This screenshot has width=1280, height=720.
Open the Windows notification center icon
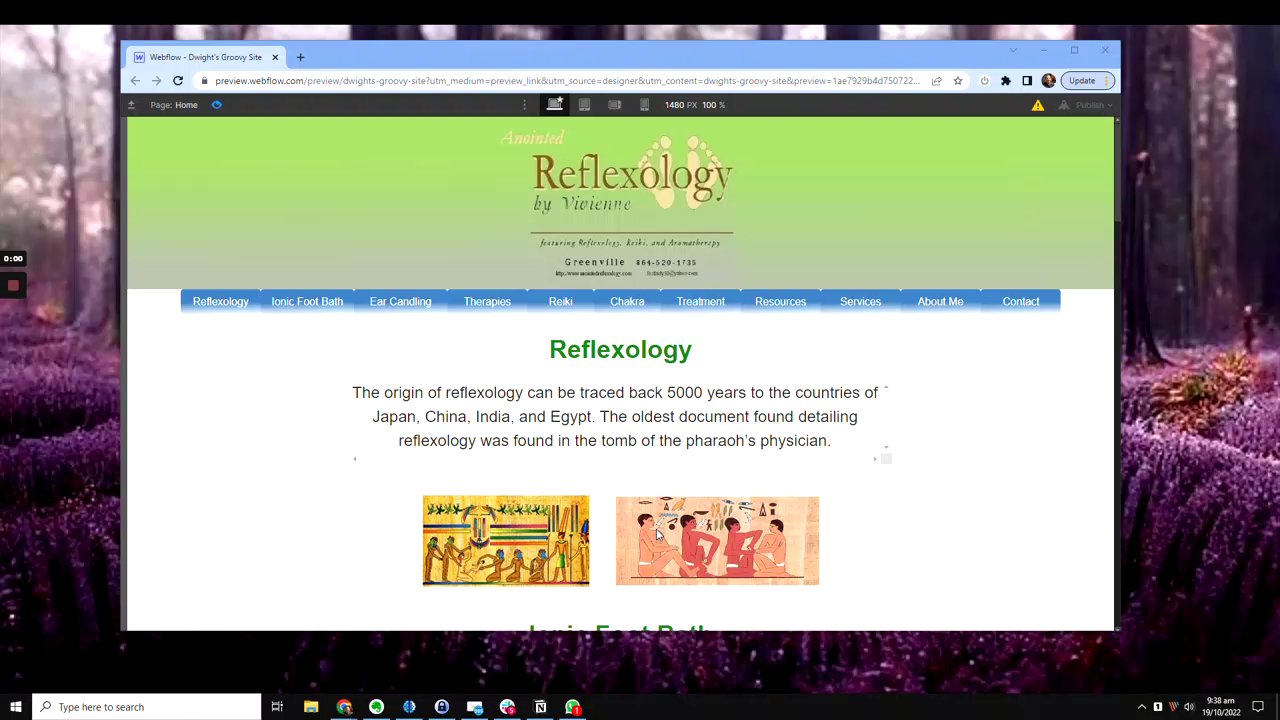pyautogui.click(x=1258, y=707)
